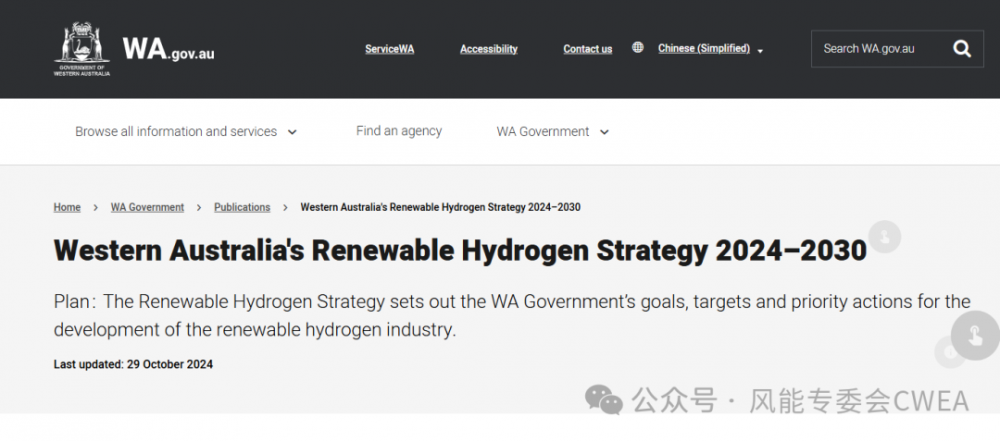Open the Chinese (Simplified) language dropdown
This screenshot has height=441, width=1000.
(710, 49)
